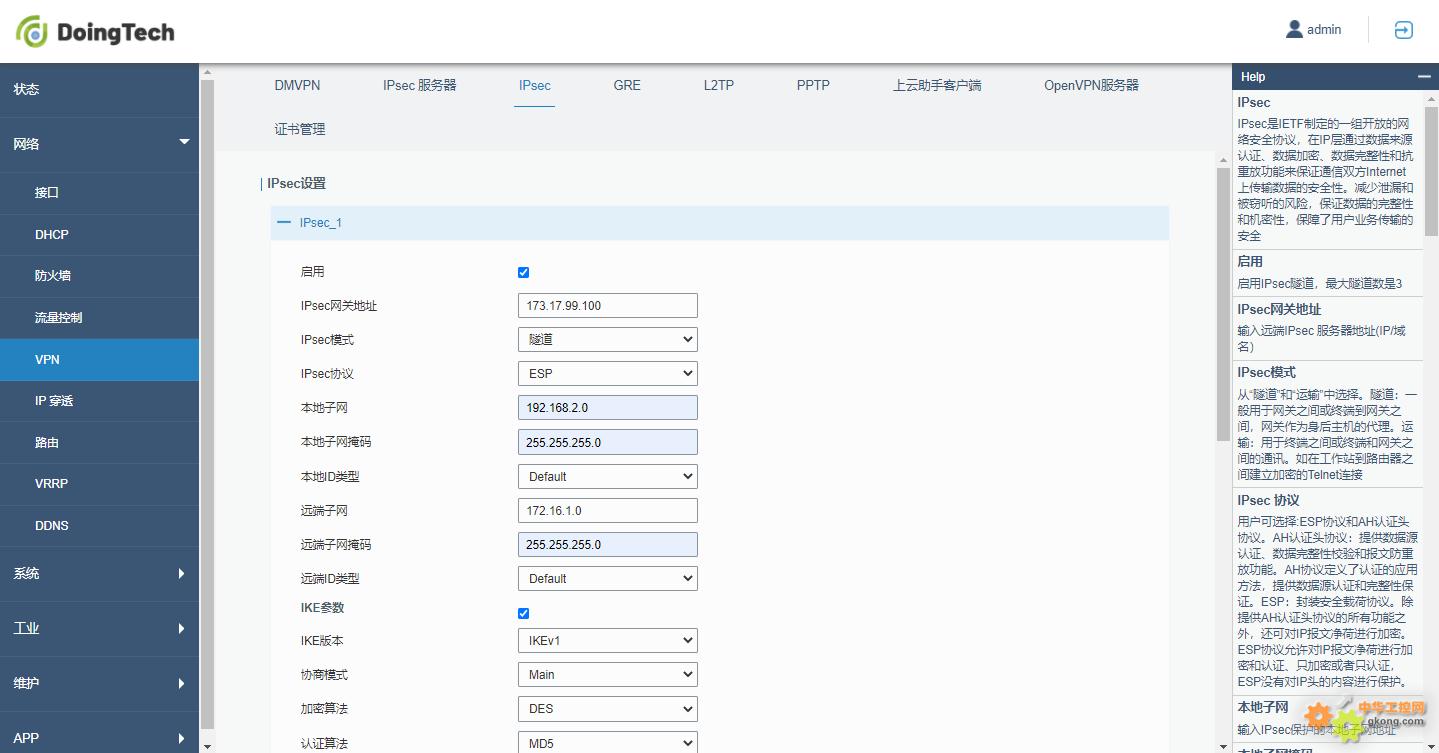Screen dimensions: 1439x753
Task: Open the OpenVPN服务器 tab
Action: [1091, 85]
